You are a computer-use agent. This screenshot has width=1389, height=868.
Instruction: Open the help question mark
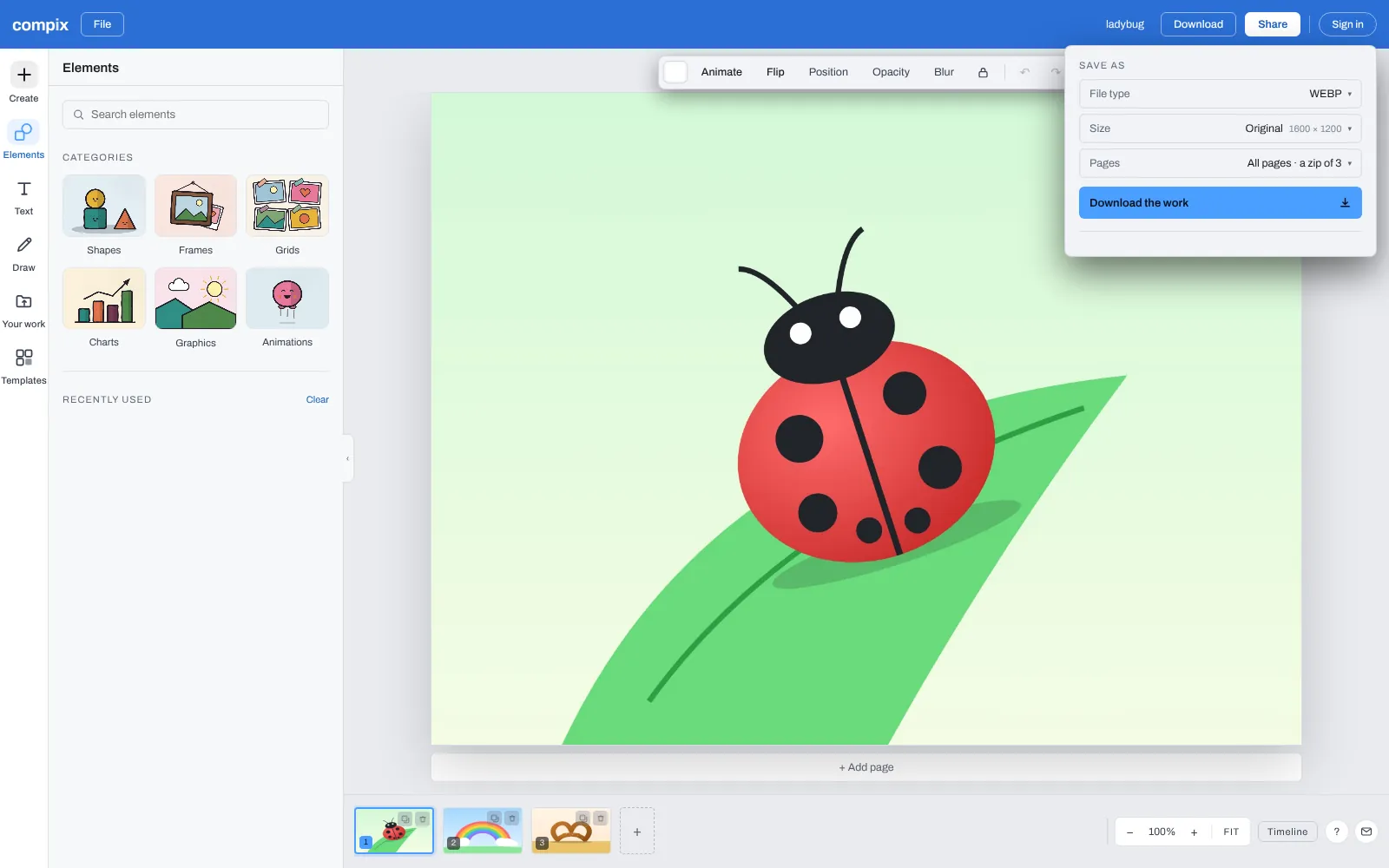[x=1337, y=832]
